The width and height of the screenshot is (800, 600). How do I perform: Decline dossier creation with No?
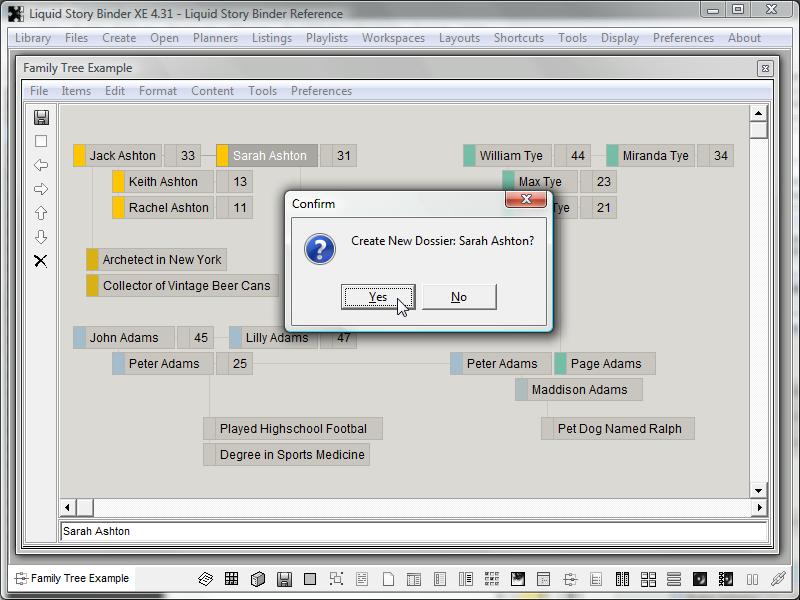(459, 297)
